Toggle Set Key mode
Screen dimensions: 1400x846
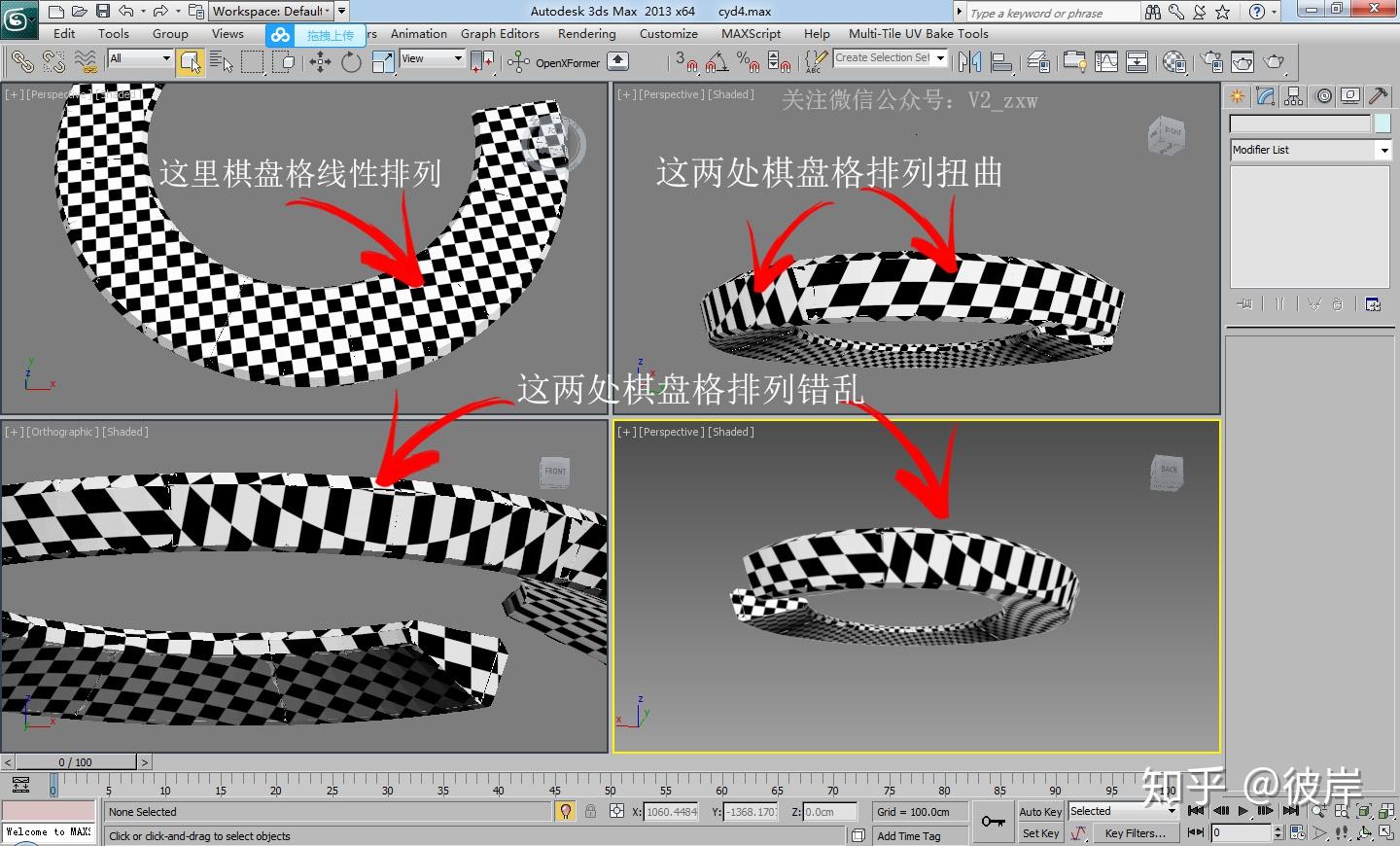click(1040, 833)
